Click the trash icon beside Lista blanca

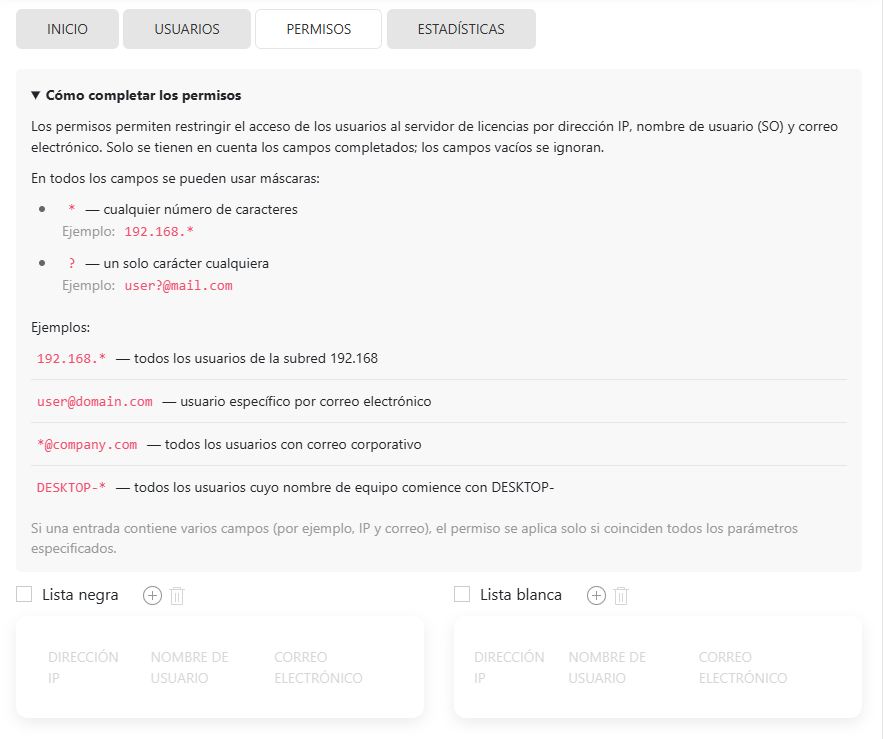coord(621,596)
